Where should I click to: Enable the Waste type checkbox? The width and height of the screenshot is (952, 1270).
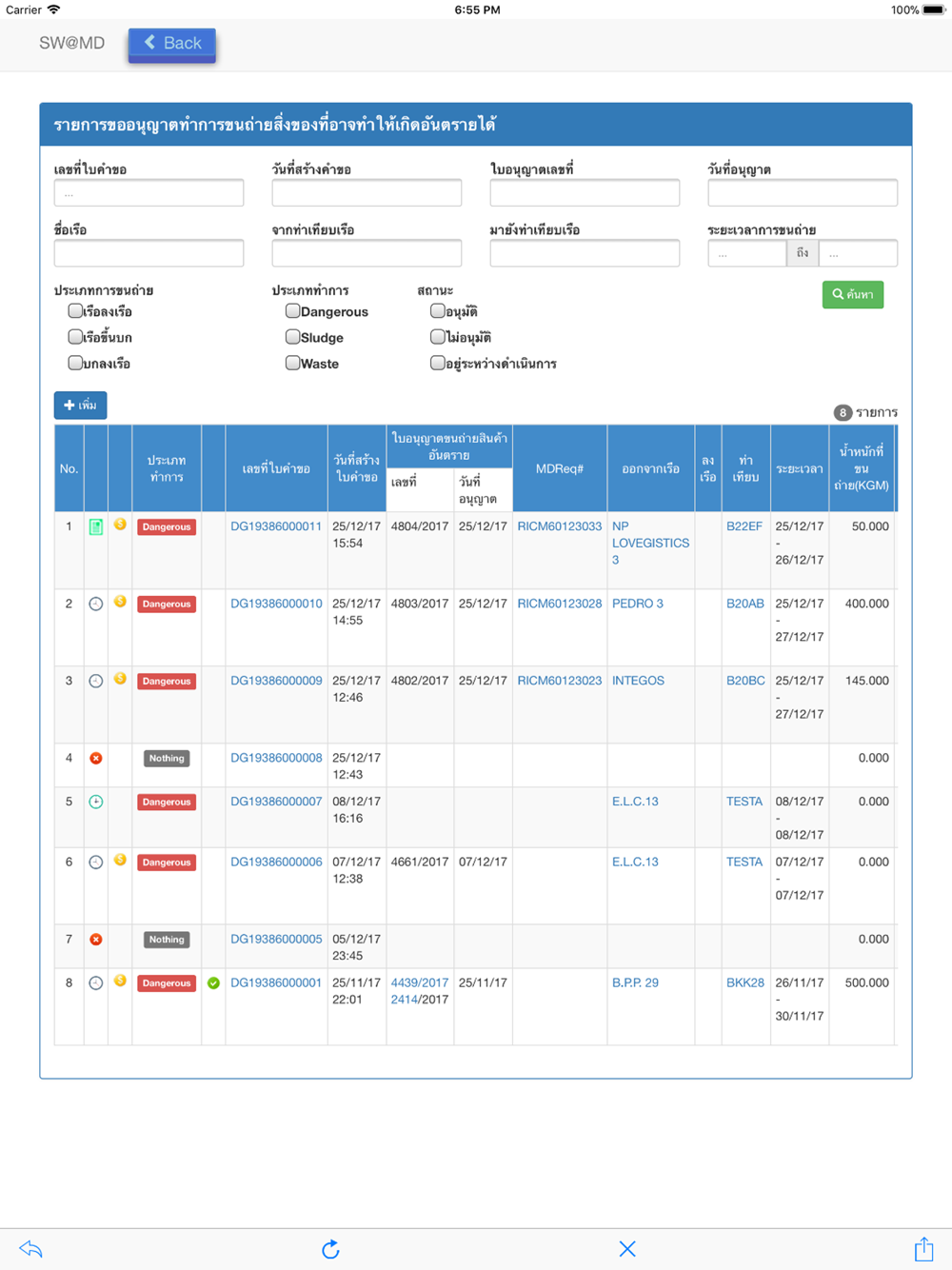[x=293, y=363]
